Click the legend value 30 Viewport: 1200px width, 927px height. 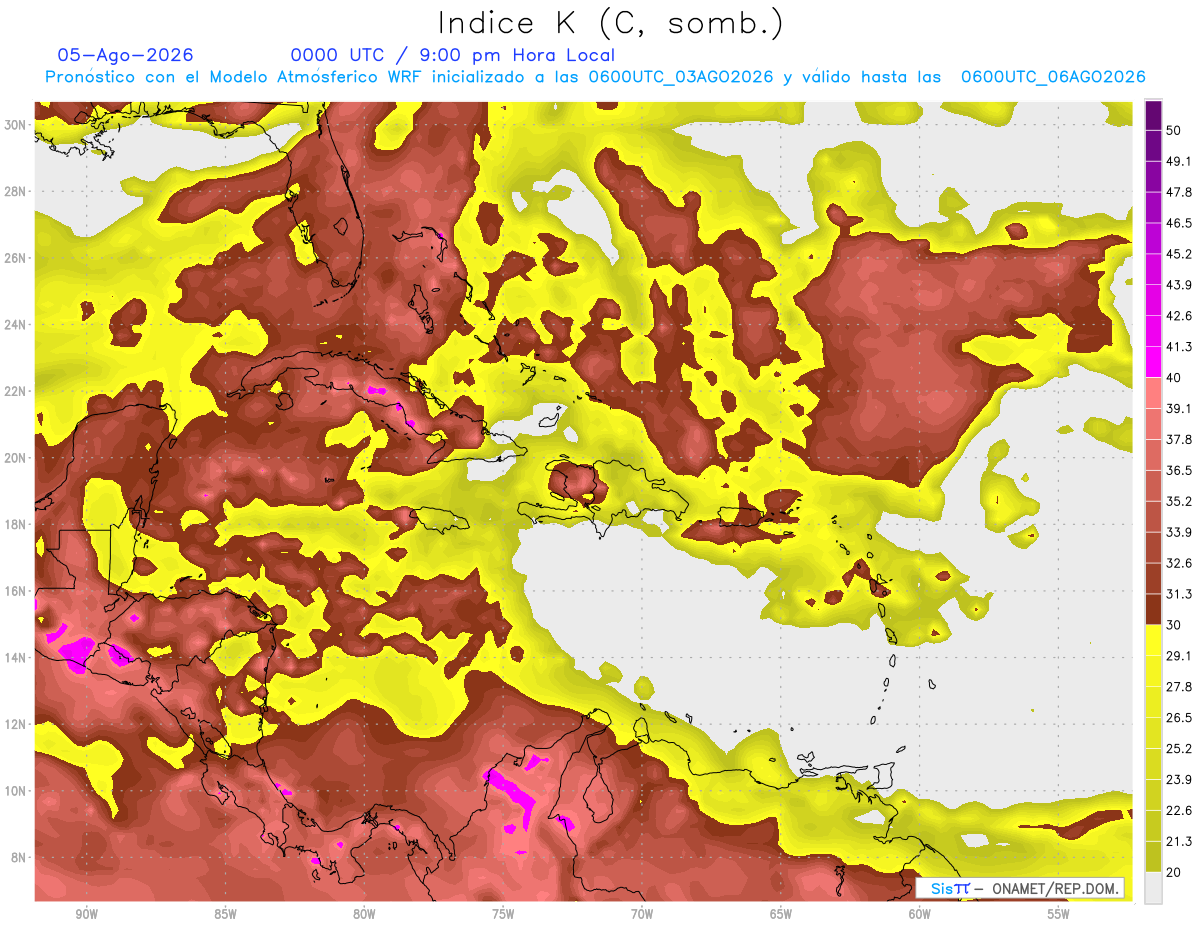tap(1173, 625)
